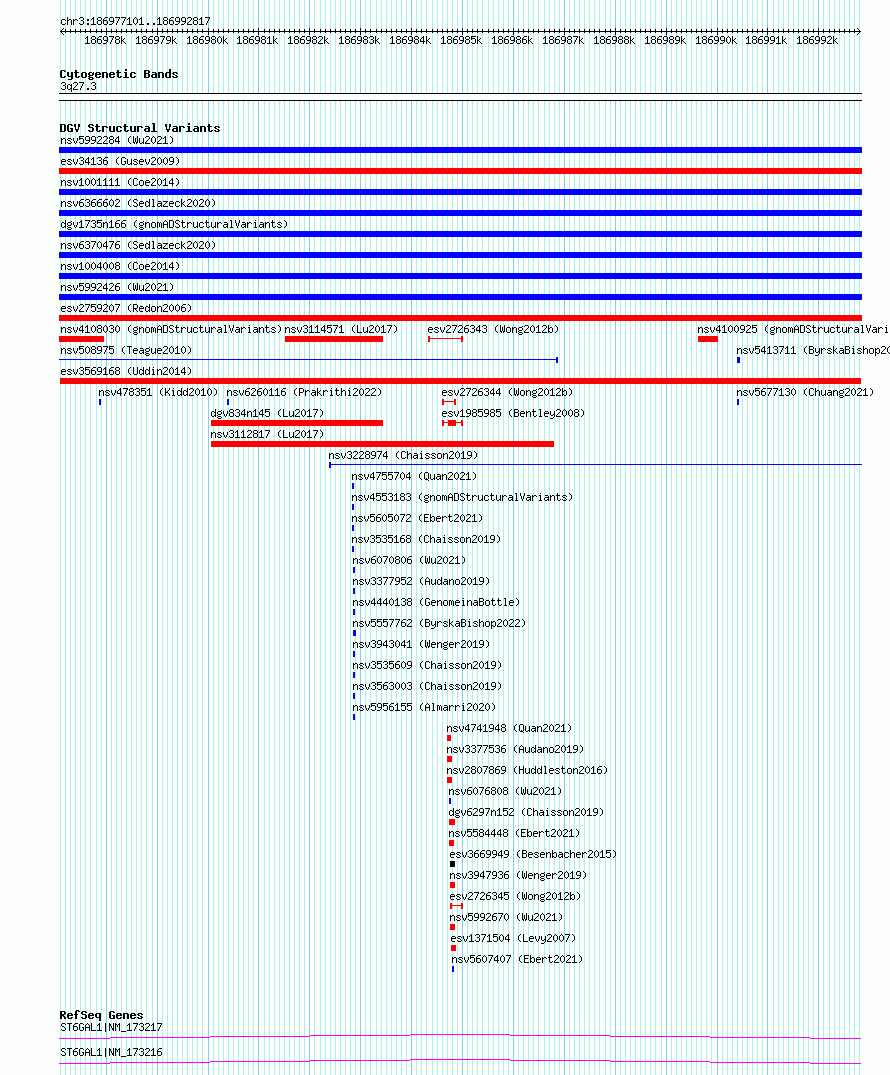Open the esv2726343 (Wong2012b) label

point(493,329)
